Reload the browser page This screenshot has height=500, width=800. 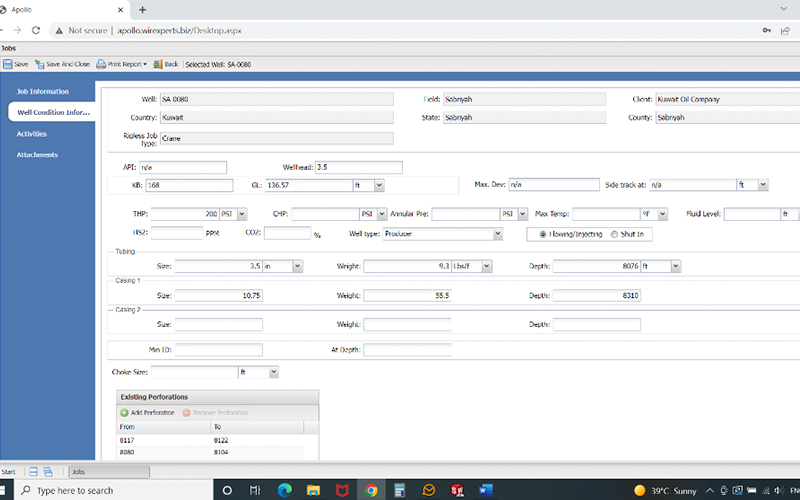(x=36, y=31)
